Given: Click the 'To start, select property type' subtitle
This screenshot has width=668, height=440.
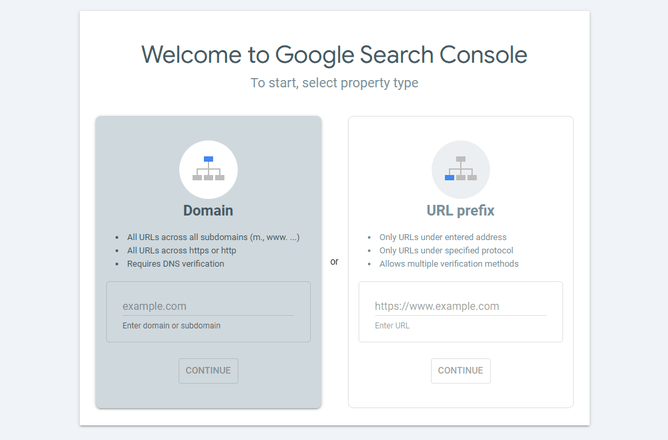Looking at the screenshot, I should pyautogui.click(x=334, y=83).
